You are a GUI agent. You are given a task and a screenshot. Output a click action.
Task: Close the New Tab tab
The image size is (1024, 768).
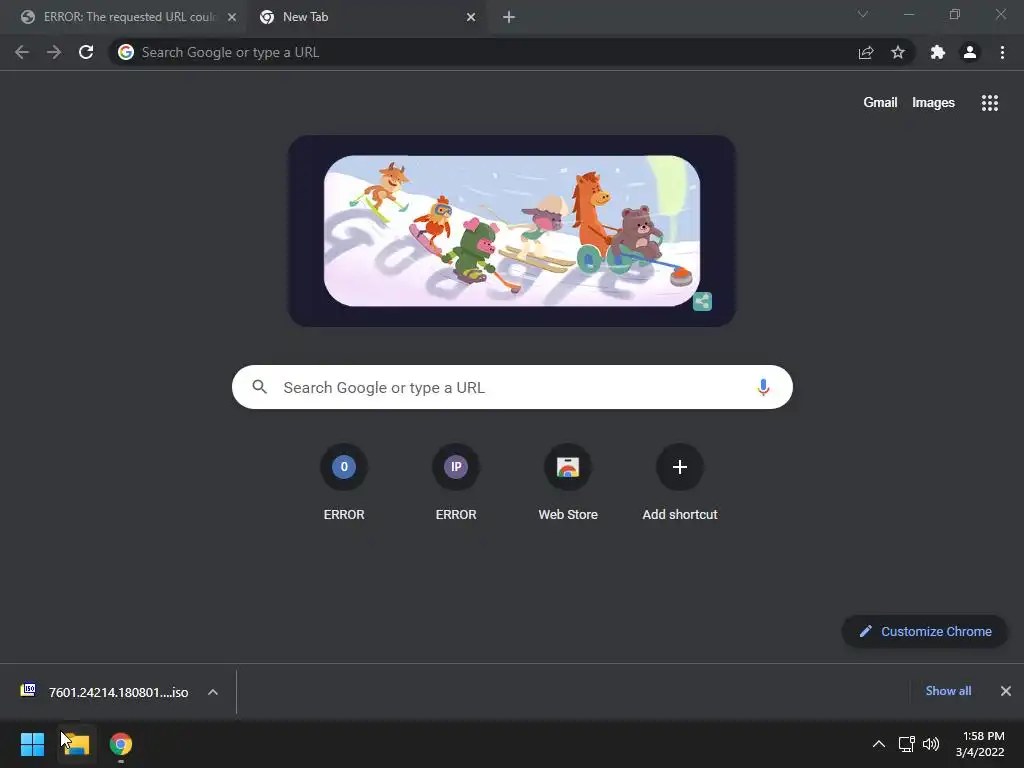471,17
